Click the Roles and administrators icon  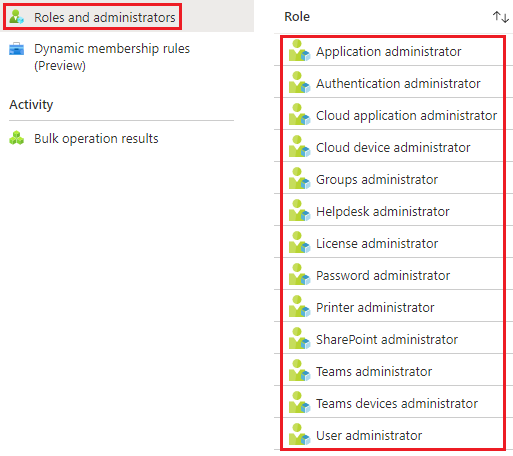click(x=16, y=17)
